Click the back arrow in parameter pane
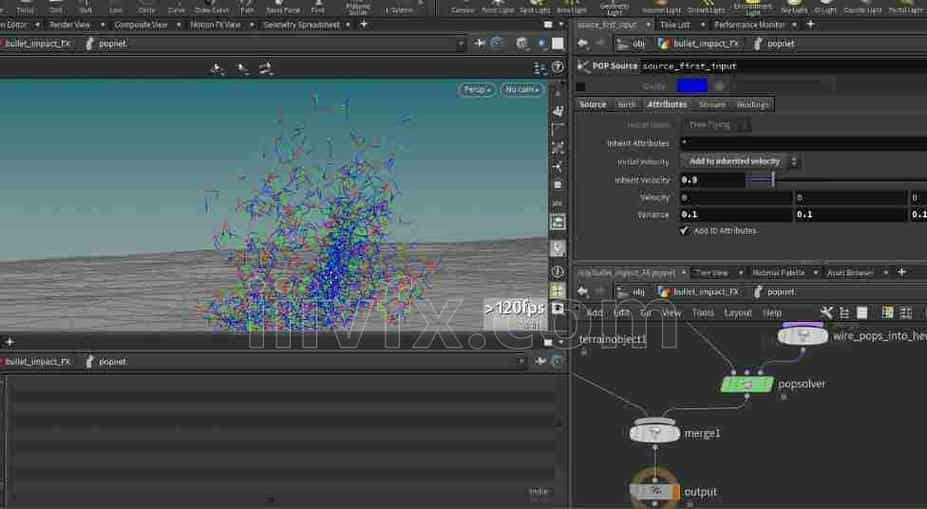Viewport: 927px width, 509px height. pos(583,44)
